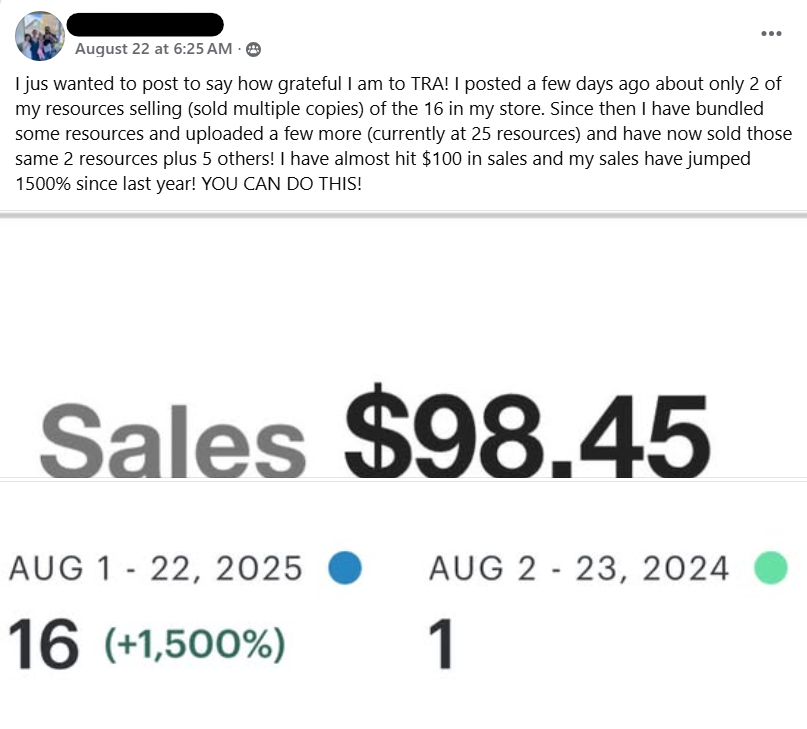Viewport: 807px width, 729px height.
Task: Click the divider line above the sales image
Action: click(403, 213)
